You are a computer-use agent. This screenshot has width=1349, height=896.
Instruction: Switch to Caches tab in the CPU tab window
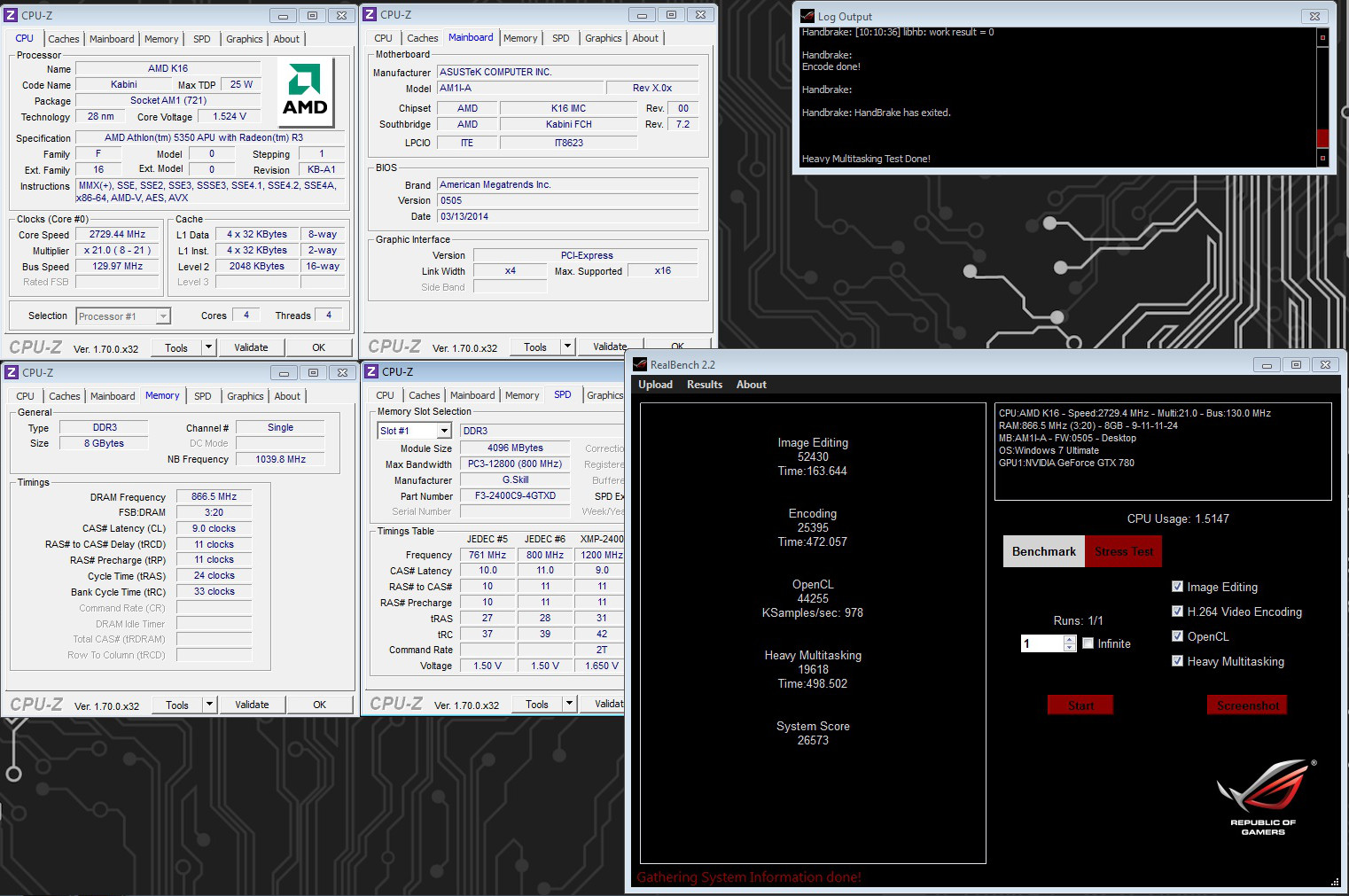click(x=64, y=39)
